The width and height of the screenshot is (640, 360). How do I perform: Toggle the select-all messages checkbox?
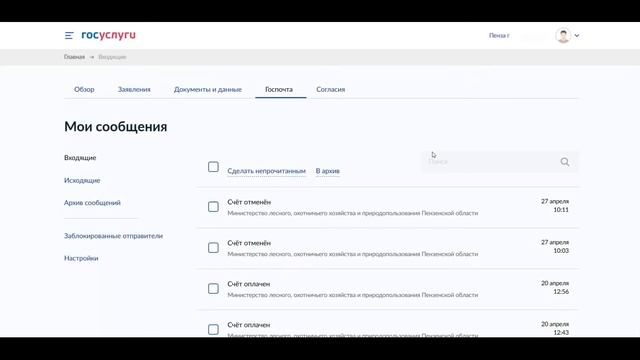(213, 167)
